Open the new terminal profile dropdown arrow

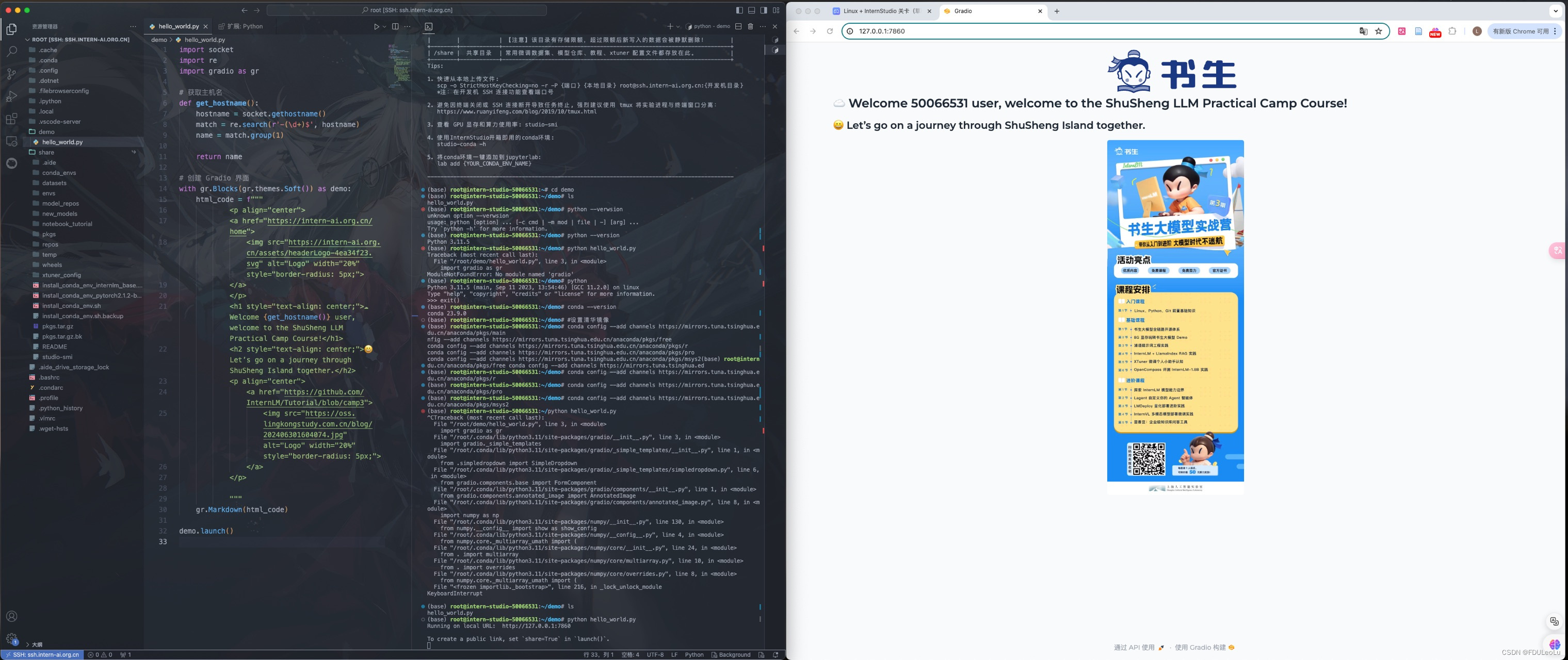tap(678, 27)
